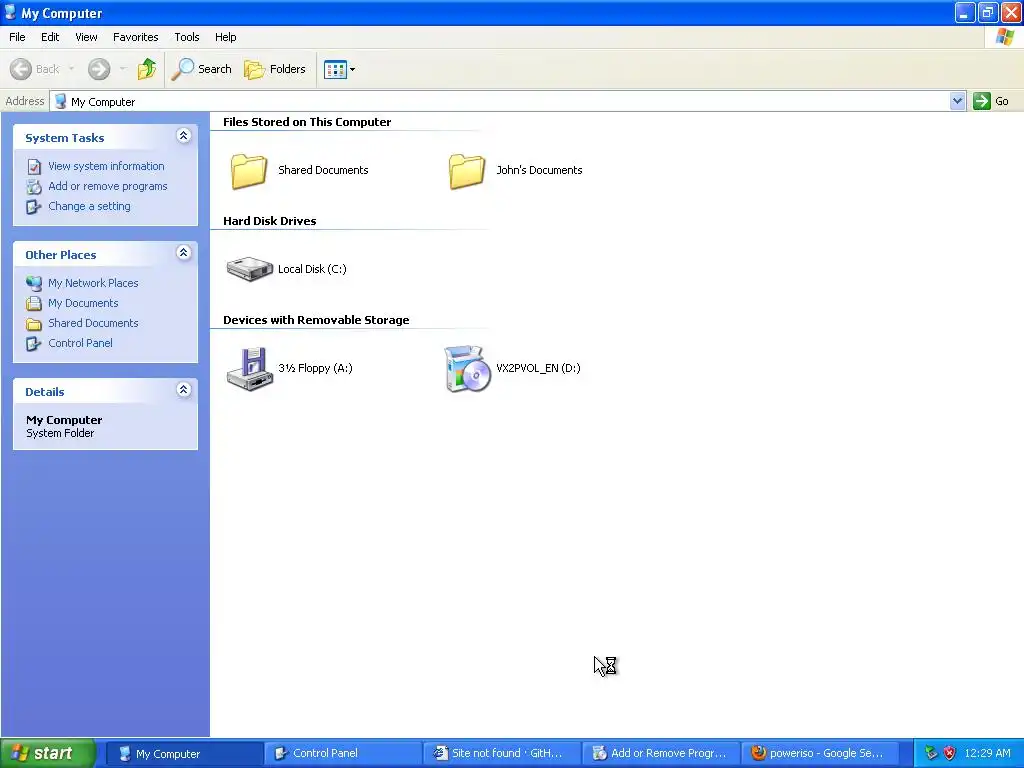Open Shared Documents link in Other Places
The image size is (1024, 768).
pos(93,323)
